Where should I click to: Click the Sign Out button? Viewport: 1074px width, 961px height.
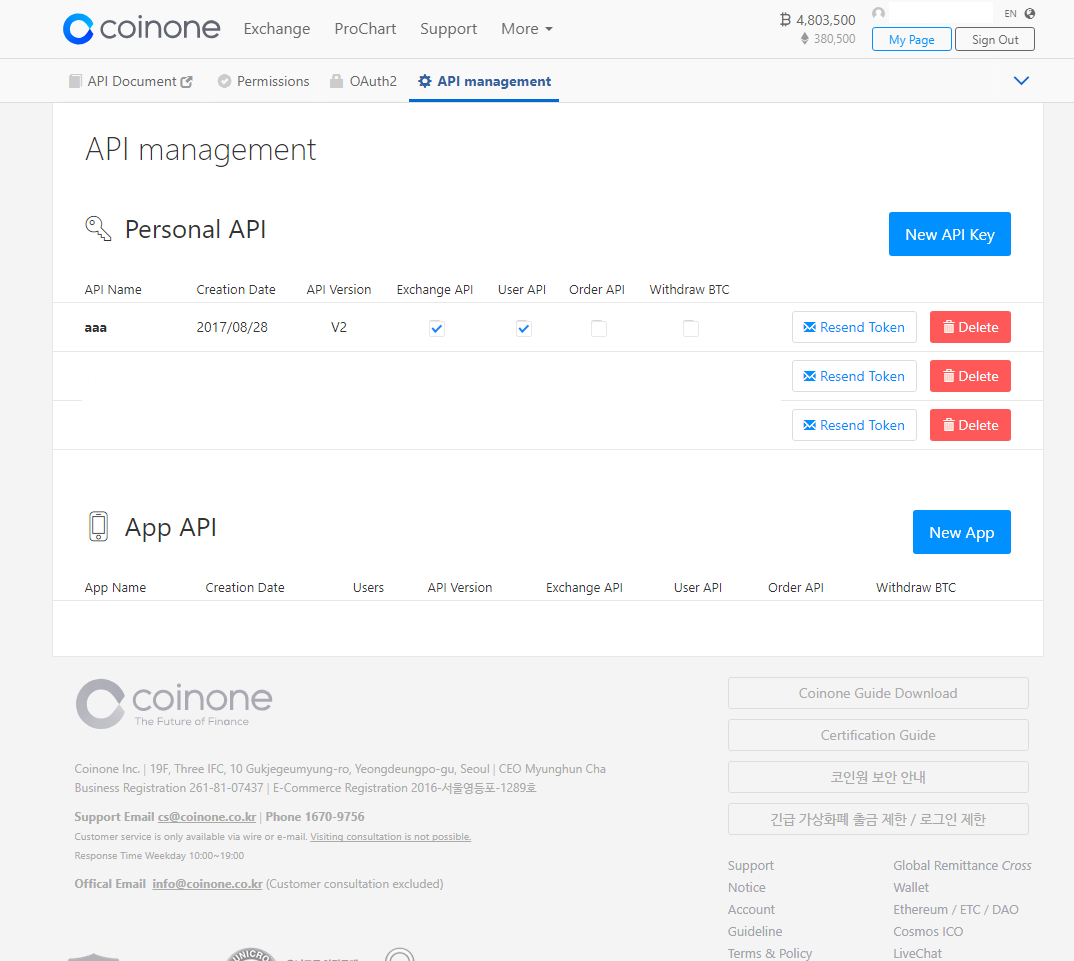click(x=995, y=40)
